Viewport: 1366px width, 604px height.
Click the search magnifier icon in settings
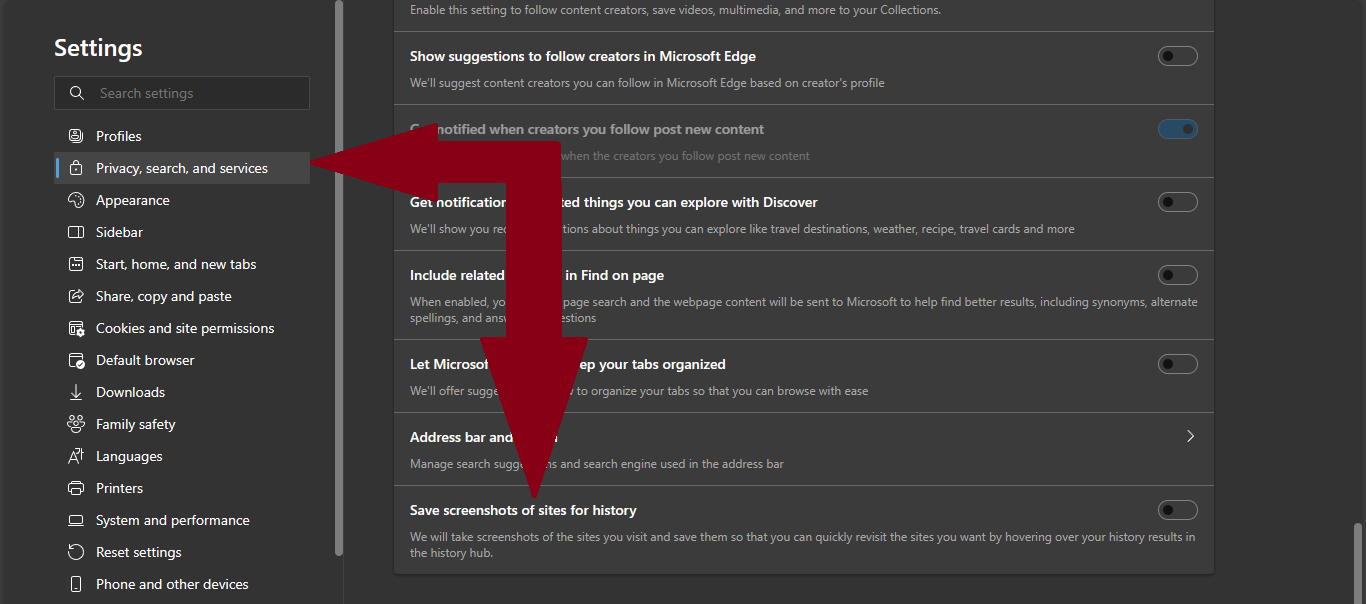pyautogui.click(x=77, y=93)
